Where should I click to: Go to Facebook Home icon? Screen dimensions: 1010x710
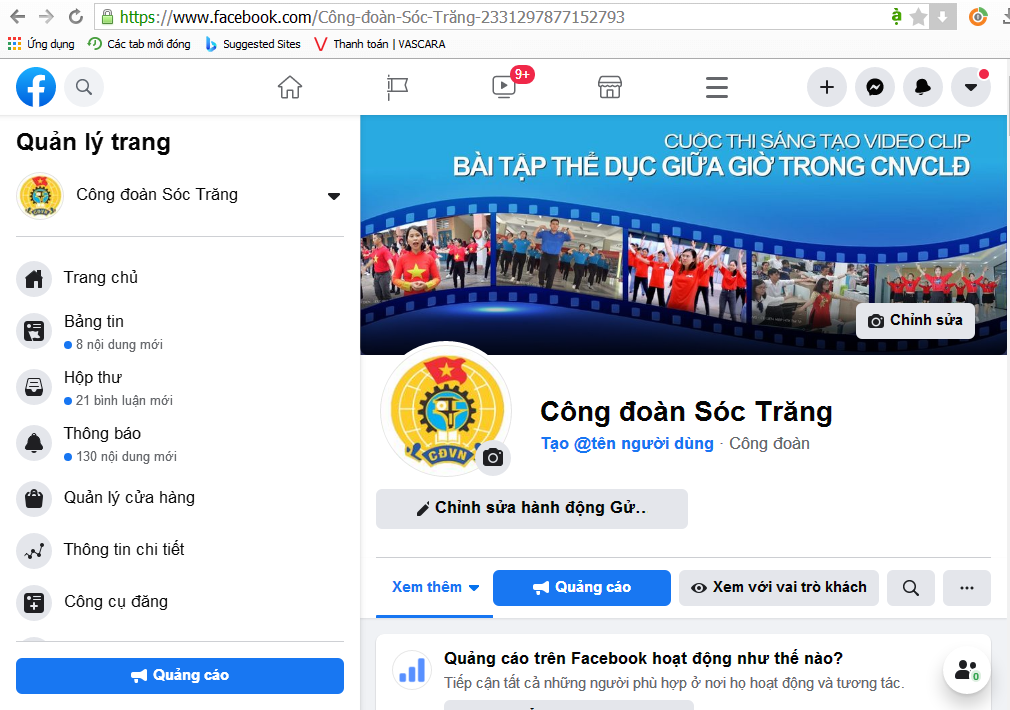(x=290, y=87)
